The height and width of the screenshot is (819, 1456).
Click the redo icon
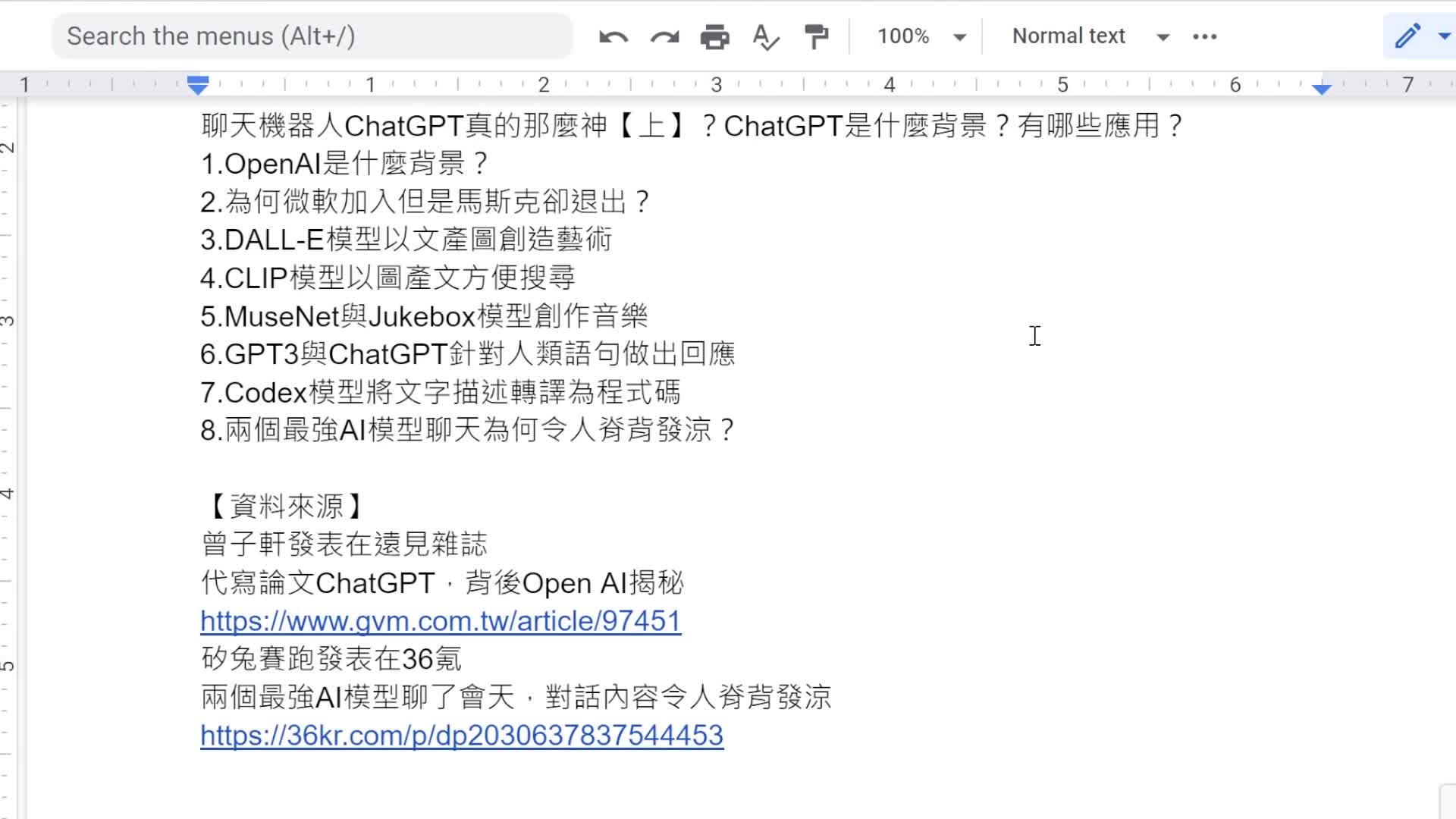(665, 36)
